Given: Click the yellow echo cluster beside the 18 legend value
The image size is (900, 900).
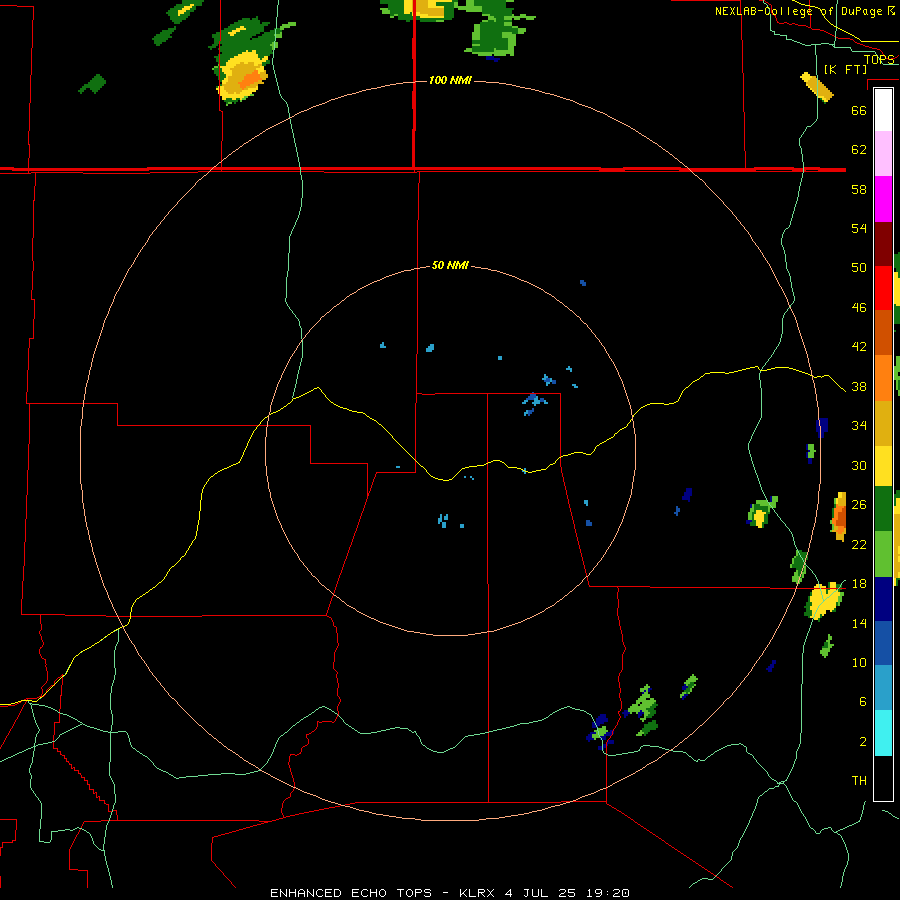Looking at the screenshot, I should click(x=825, y=600).
